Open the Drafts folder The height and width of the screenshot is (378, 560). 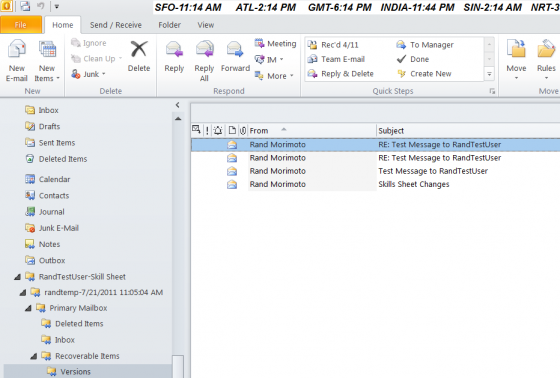(42, 126)
